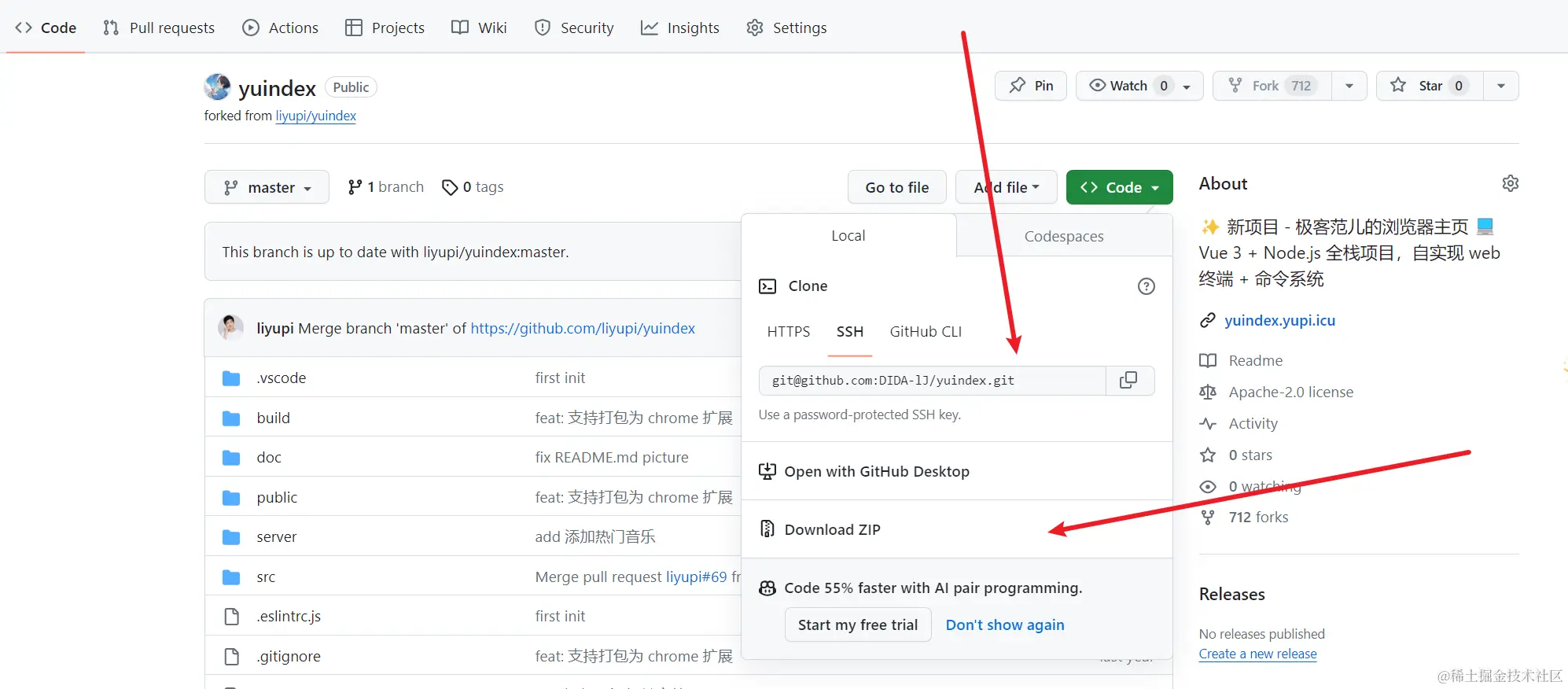This screenshot has height=689, width=1568.
Task: Open the repository Settings tab
Action: [x=787, y=28]
